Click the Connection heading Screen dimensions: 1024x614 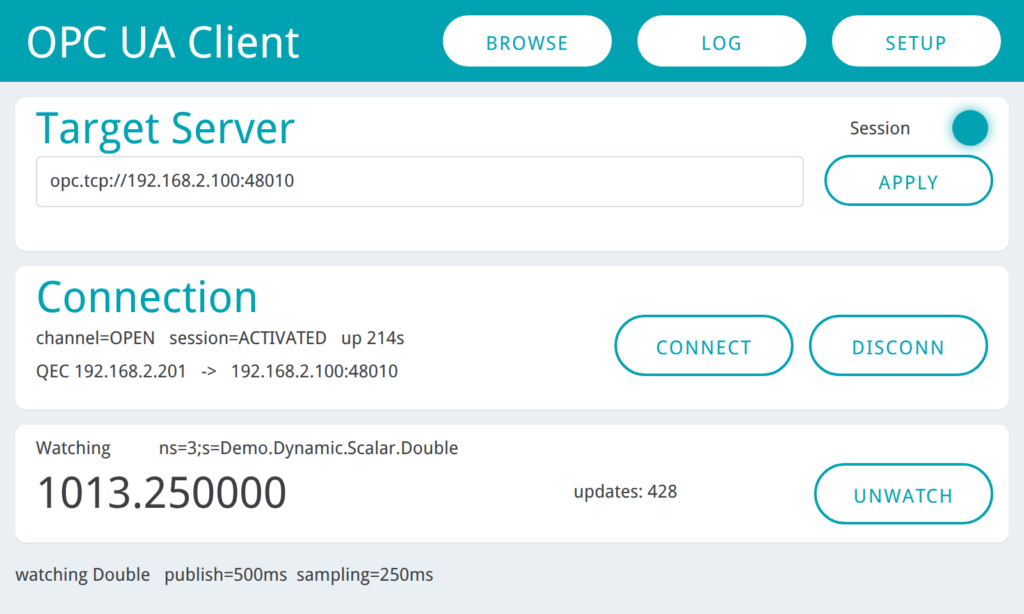coord(147,297)
